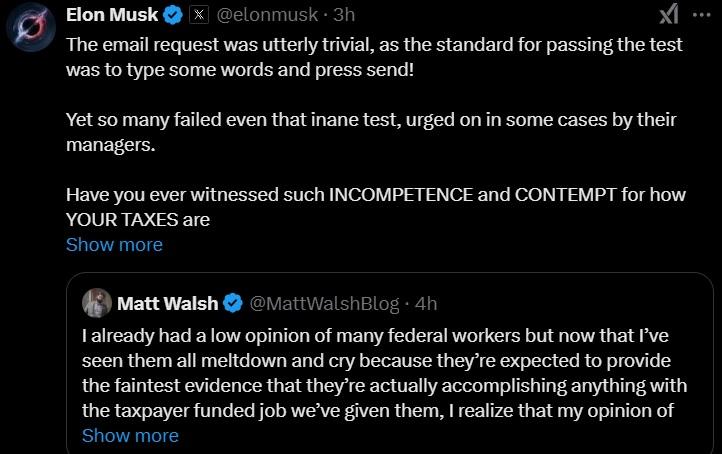Click the Matt Walsh display name
Image resolution: width=722 pixels, height=454 pixels.
[168, 302]
